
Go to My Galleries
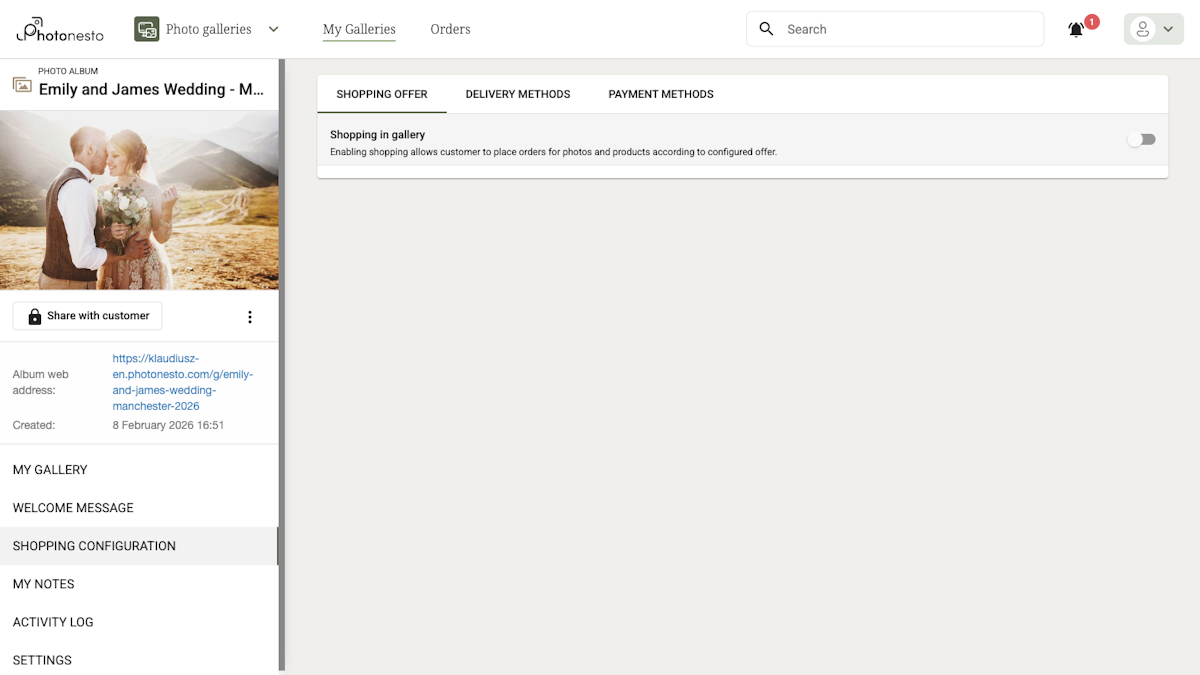(x=358, y=29)
